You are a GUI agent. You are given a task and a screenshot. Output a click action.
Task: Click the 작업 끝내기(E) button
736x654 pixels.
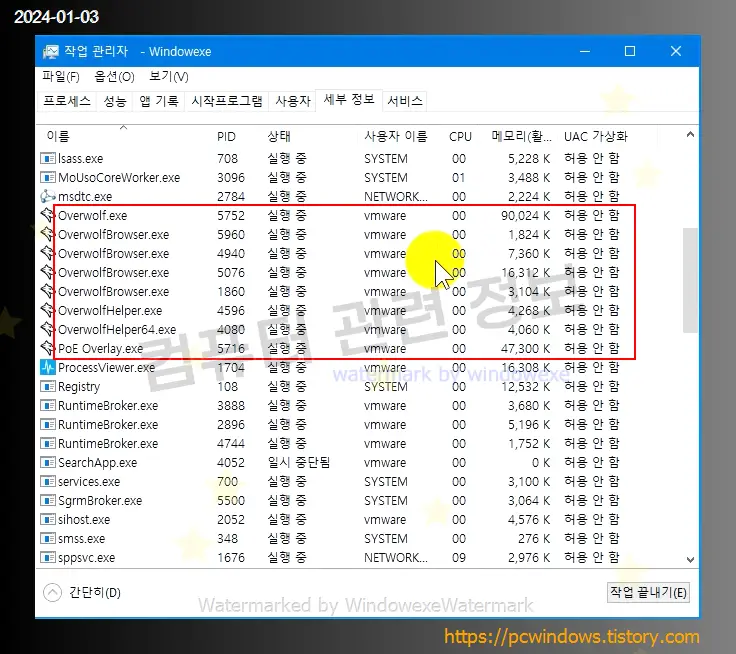pos(648,592)
